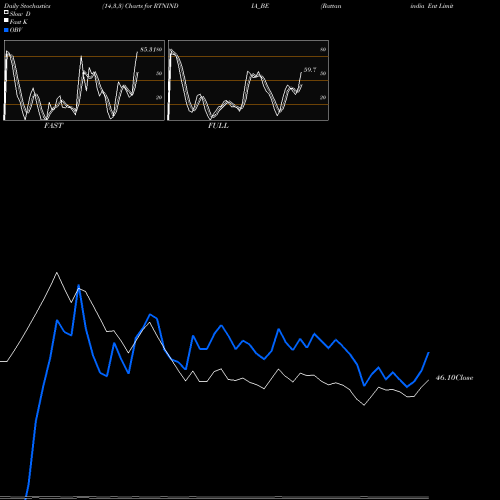
Task: Click the 59.7 value in the FULL chart
Action: pyautogui.click(x=310, y=70)
